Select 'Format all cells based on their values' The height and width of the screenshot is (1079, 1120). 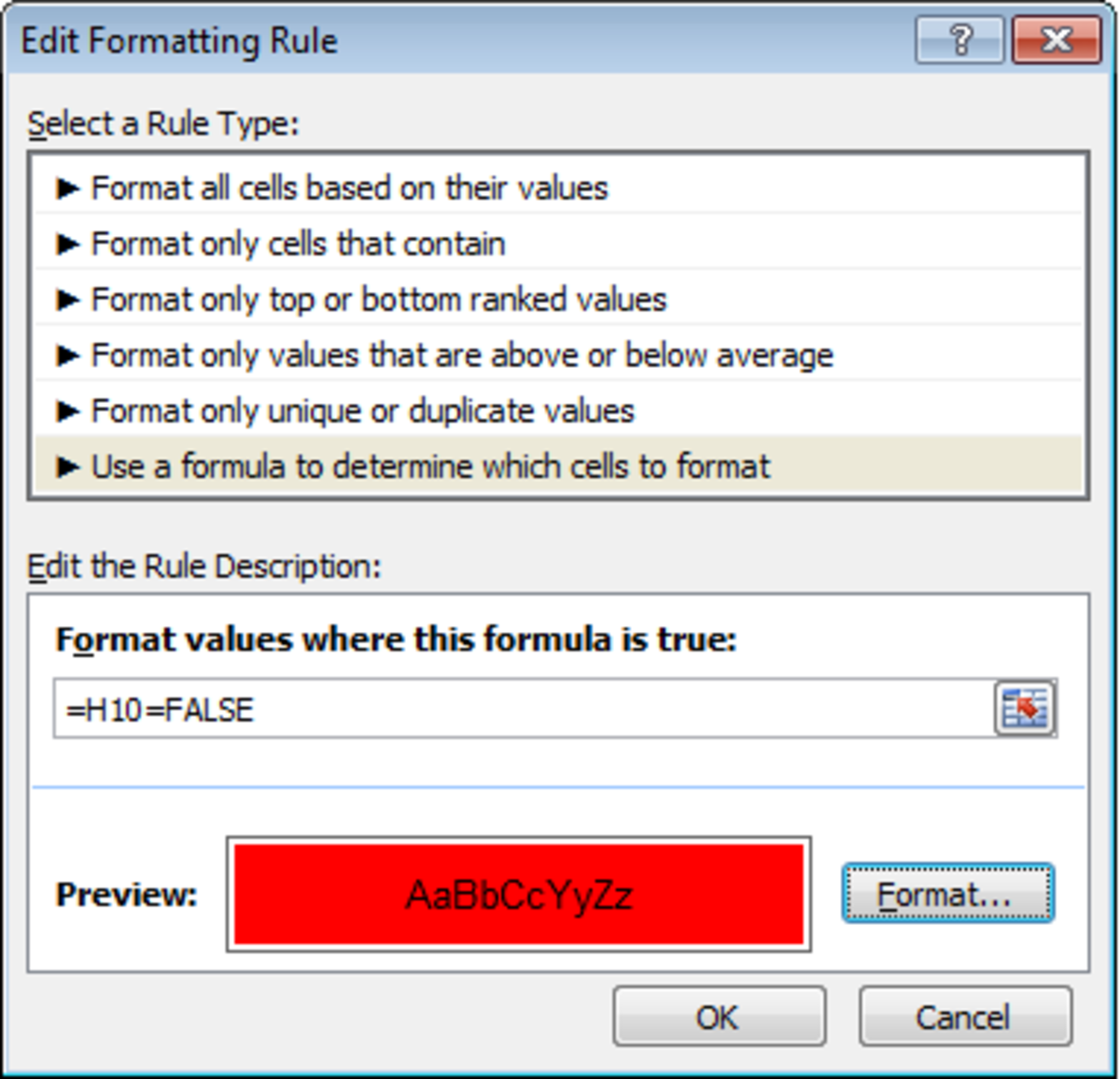tap(349, 189)
